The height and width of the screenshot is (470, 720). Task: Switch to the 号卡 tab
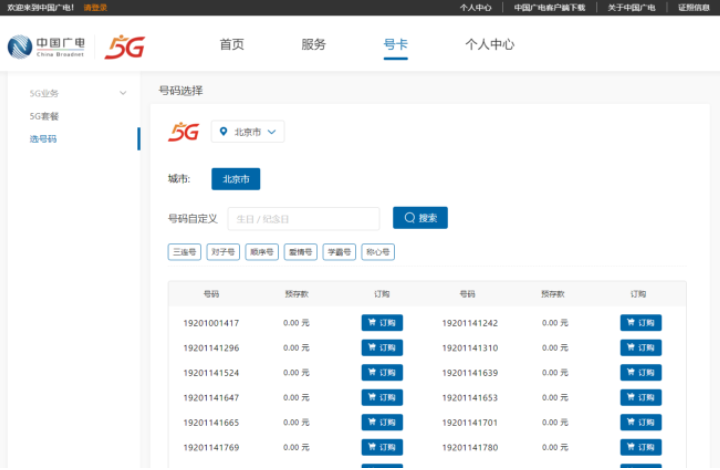click(x=395, y=45)
